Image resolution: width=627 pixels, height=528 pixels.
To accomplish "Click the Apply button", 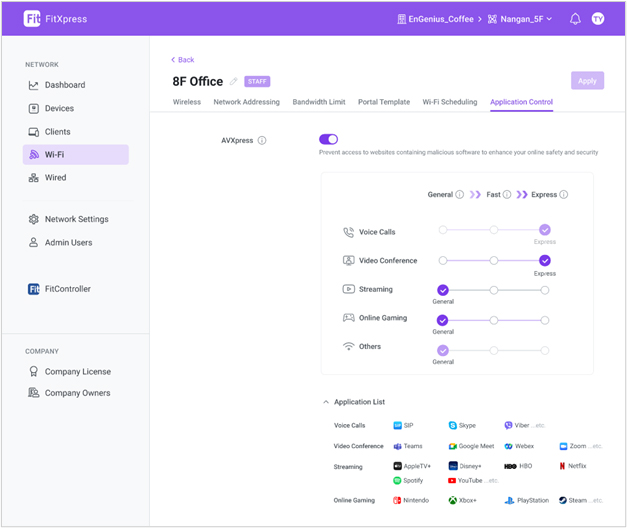I will [x=587, y=81].
